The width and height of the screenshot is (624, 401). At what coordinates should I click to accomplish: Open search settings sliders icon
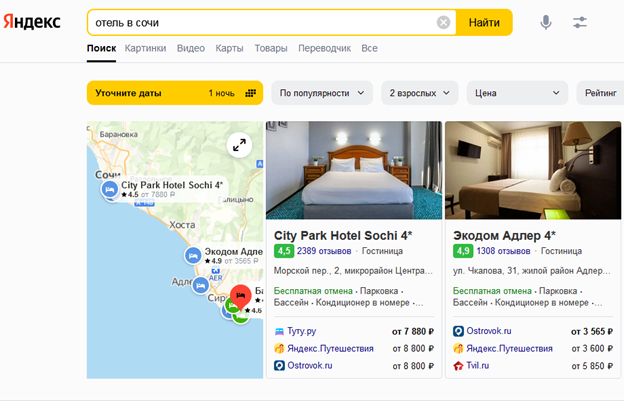pyautogui.click(x=580, y=22)
